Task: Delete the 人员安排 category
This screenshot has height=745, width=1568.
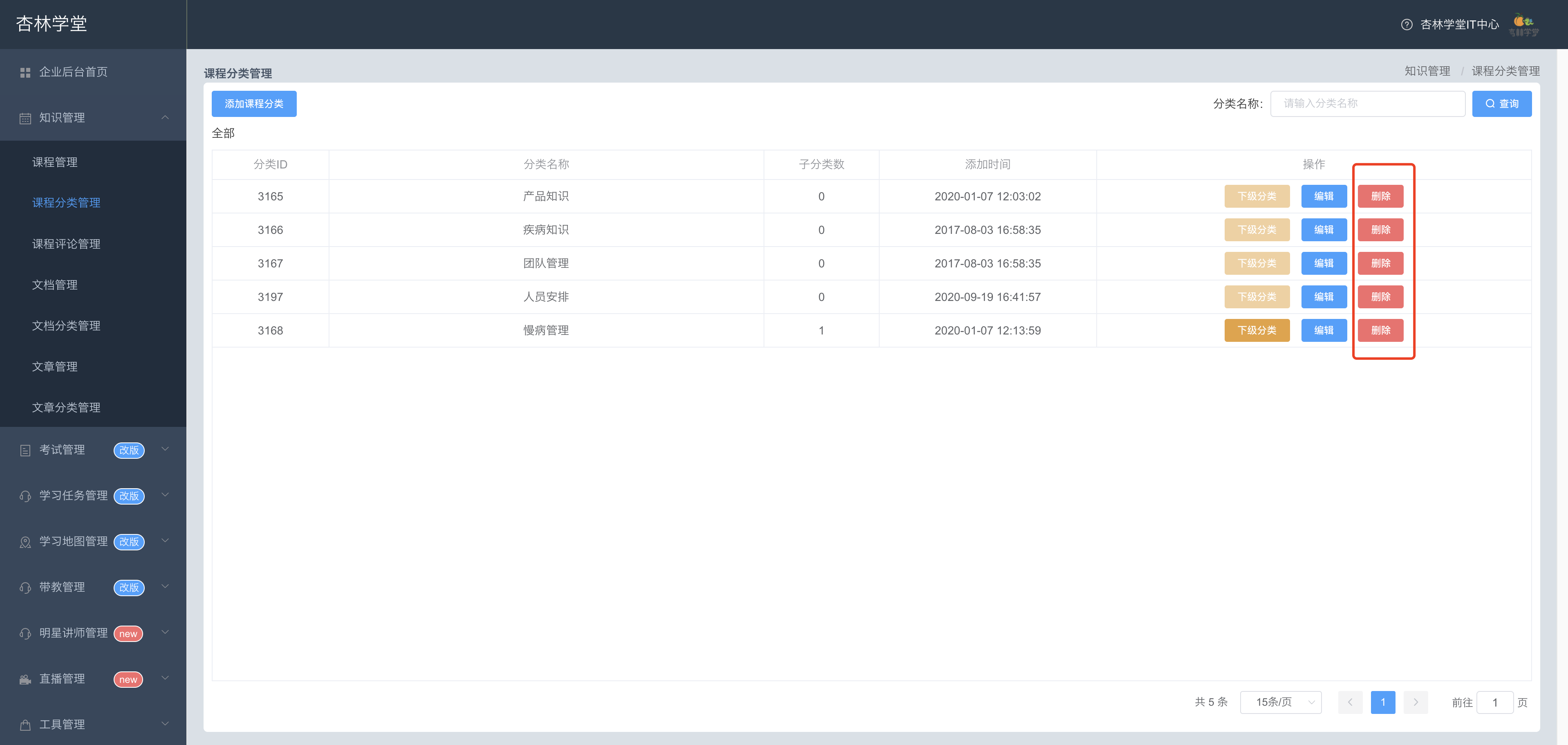Action: 1380,296
